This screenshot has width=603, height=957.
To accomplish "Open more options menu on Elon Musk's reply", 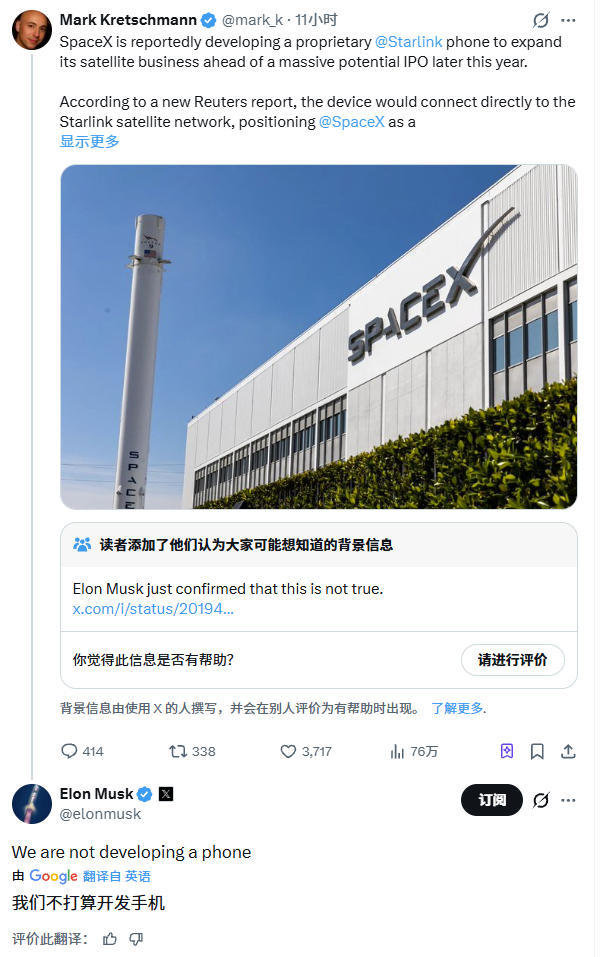I will coord(568,800).
